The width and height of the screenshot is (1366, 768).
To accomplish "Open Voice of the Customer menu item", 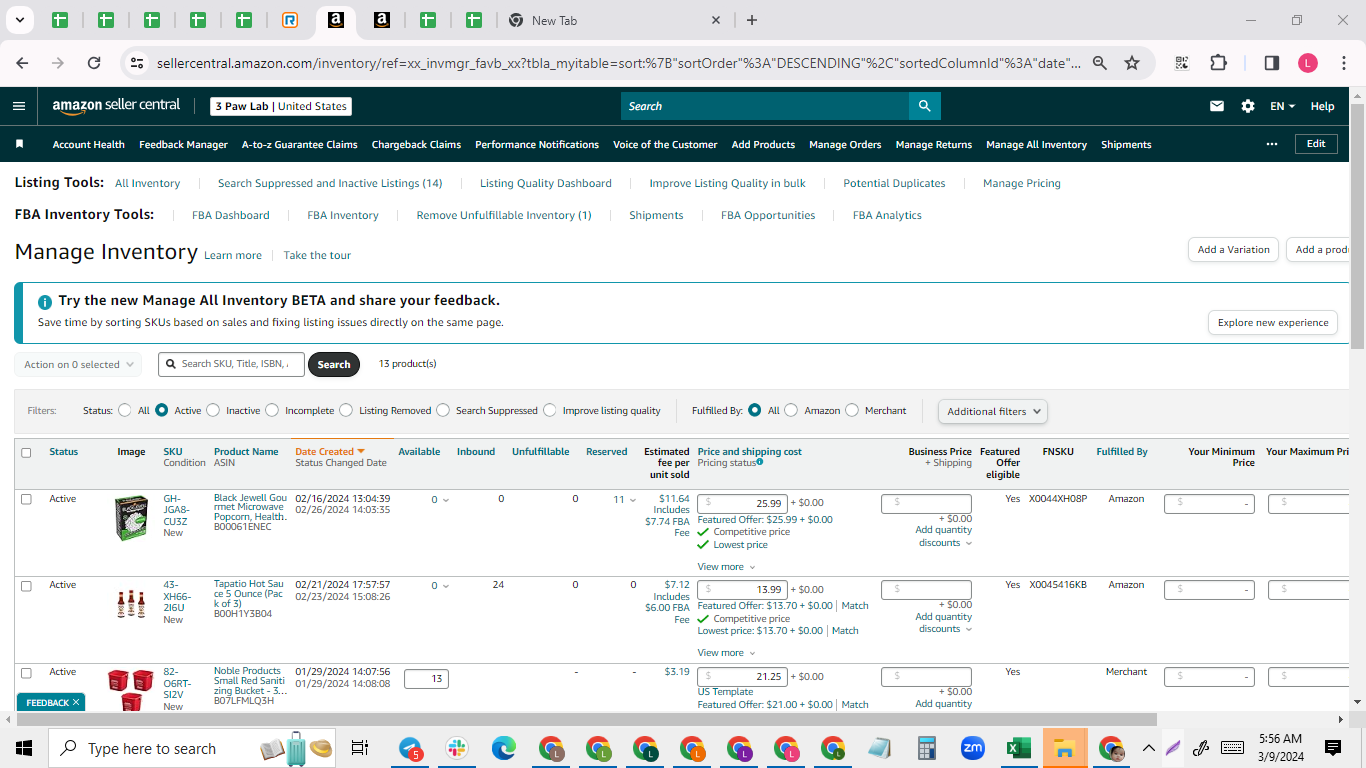I will pyautogui.click(x=665, y=144).
